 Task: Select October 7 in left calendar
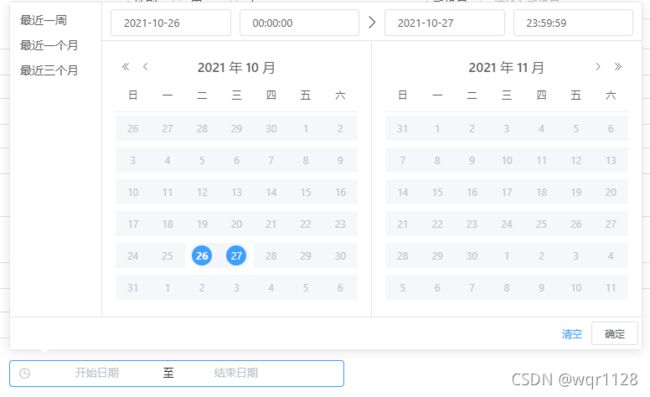point(271,160)
